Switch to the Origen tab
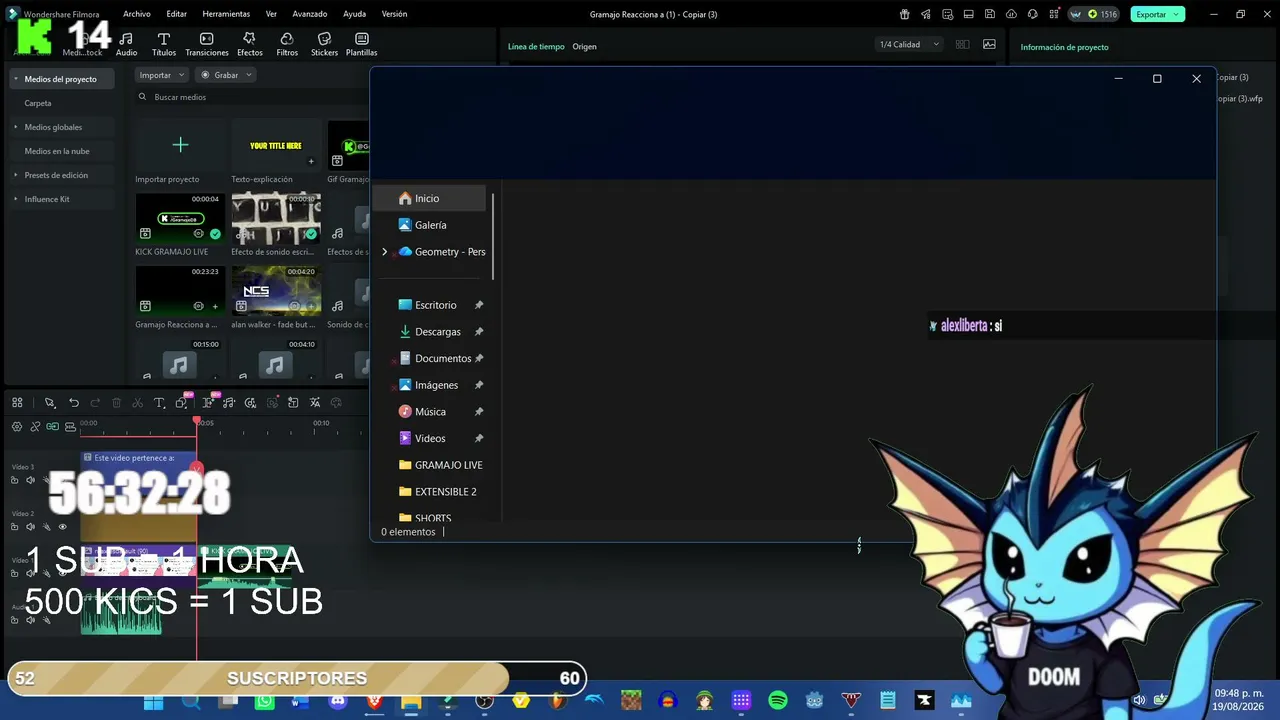1280x720 pixels. point(584,47)
